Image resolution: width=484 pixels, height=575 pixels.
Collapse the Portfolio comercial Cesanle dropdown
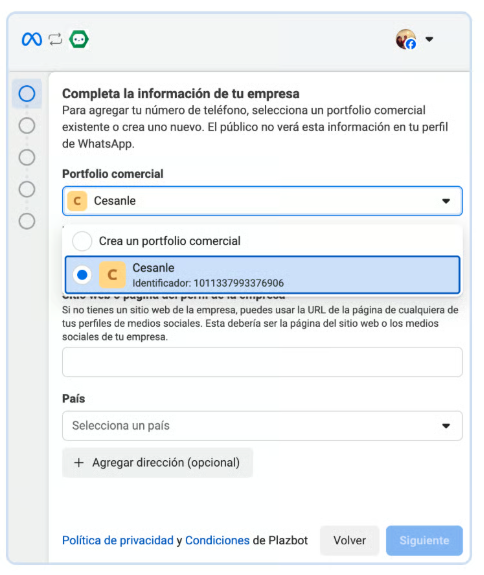click(262, 201)
